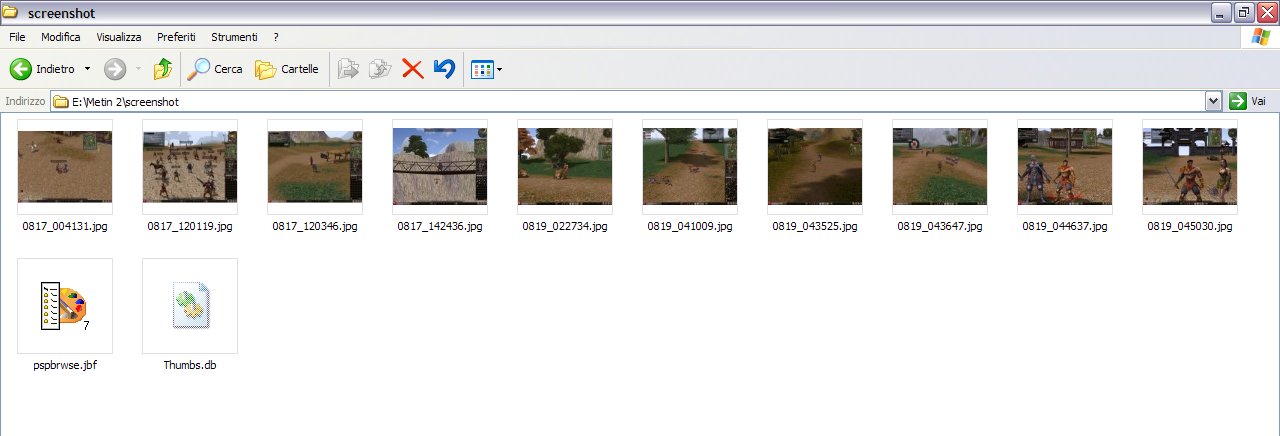This screenshot has height=436, width=1280.
Task: Click the filename text 0817_120346.jpg
Action: (315, 227)
